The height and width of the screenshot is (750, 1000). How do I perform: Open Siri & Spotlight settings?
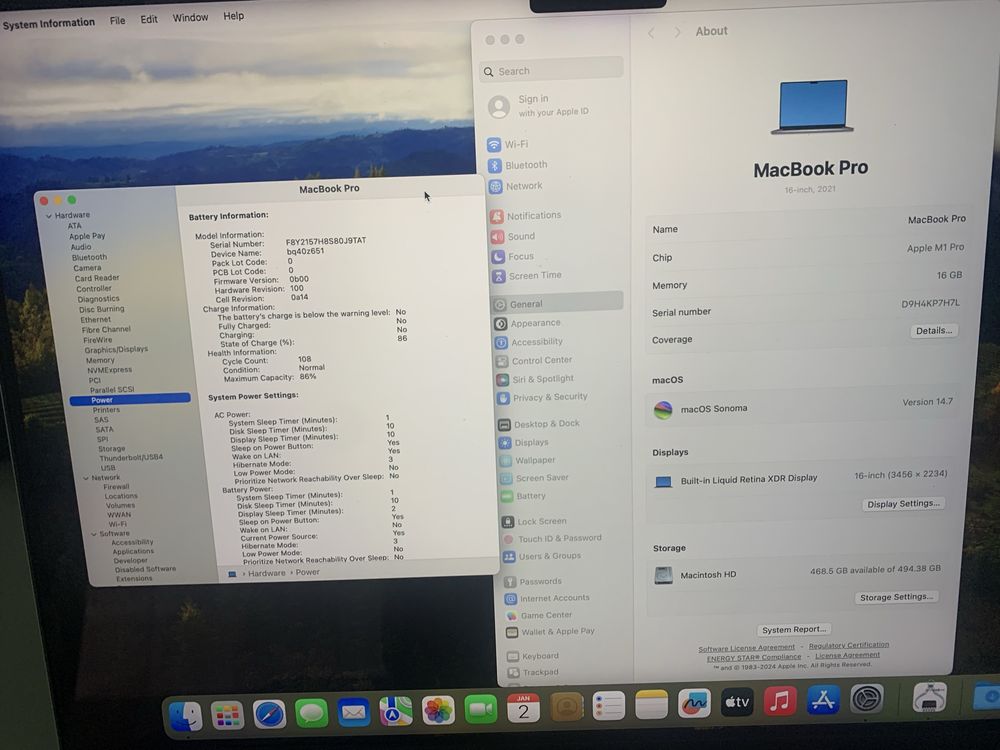point(535,379)
